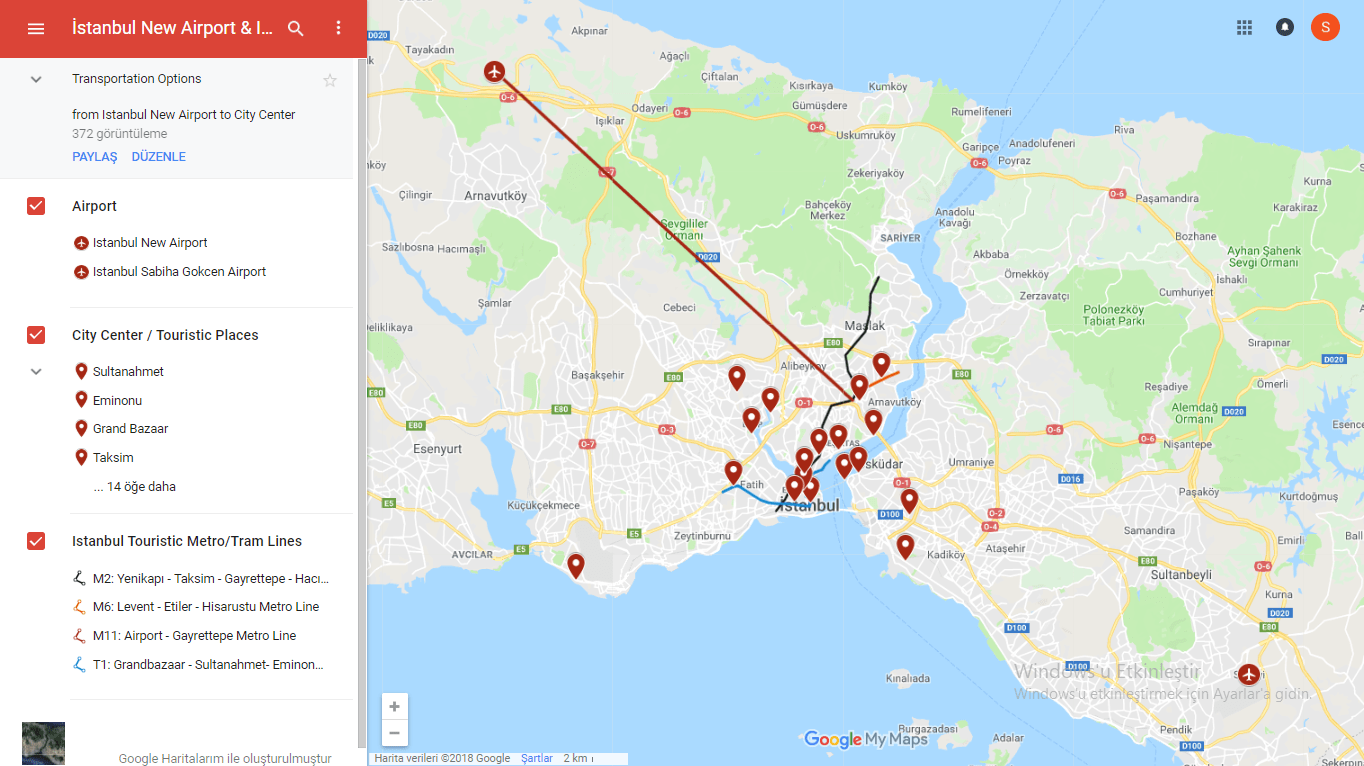Click the map pin near Fatih
This screenshot has width=1364, height=766.
click(733, 472)
